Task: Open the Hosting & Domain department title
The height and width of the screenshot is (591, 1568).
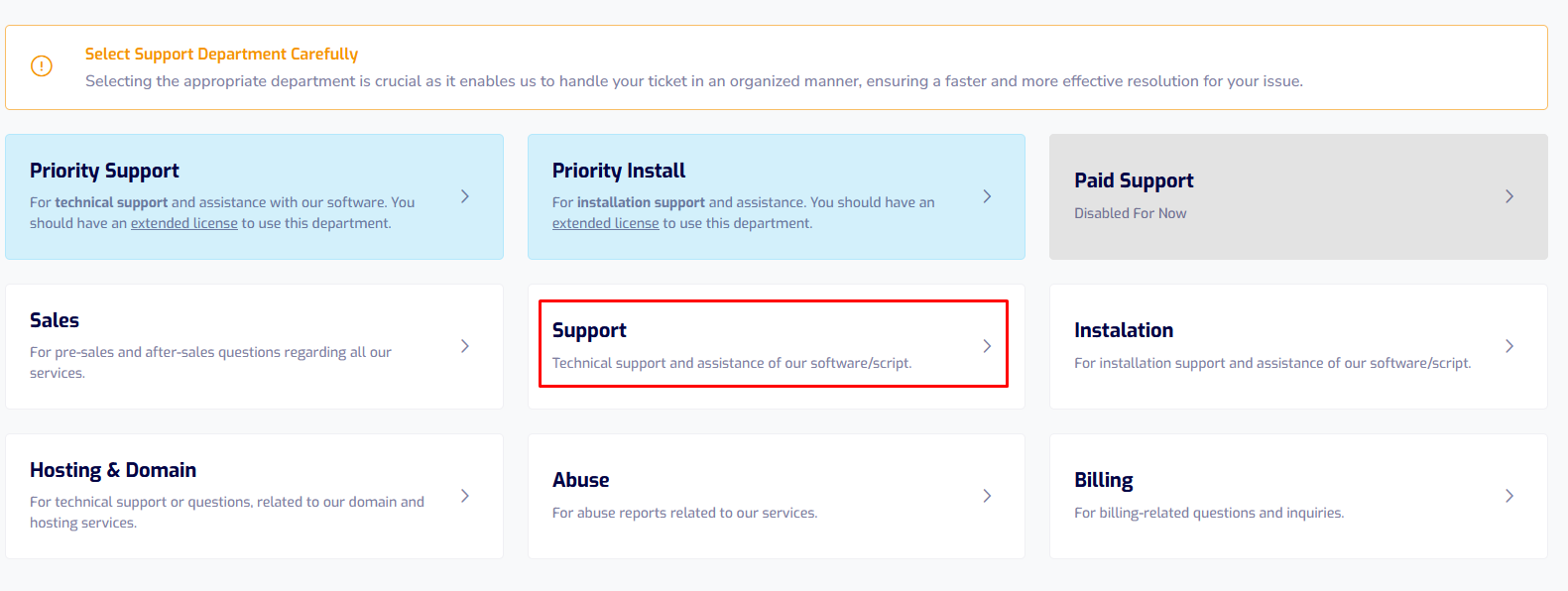Action: (x=113, y=470)
